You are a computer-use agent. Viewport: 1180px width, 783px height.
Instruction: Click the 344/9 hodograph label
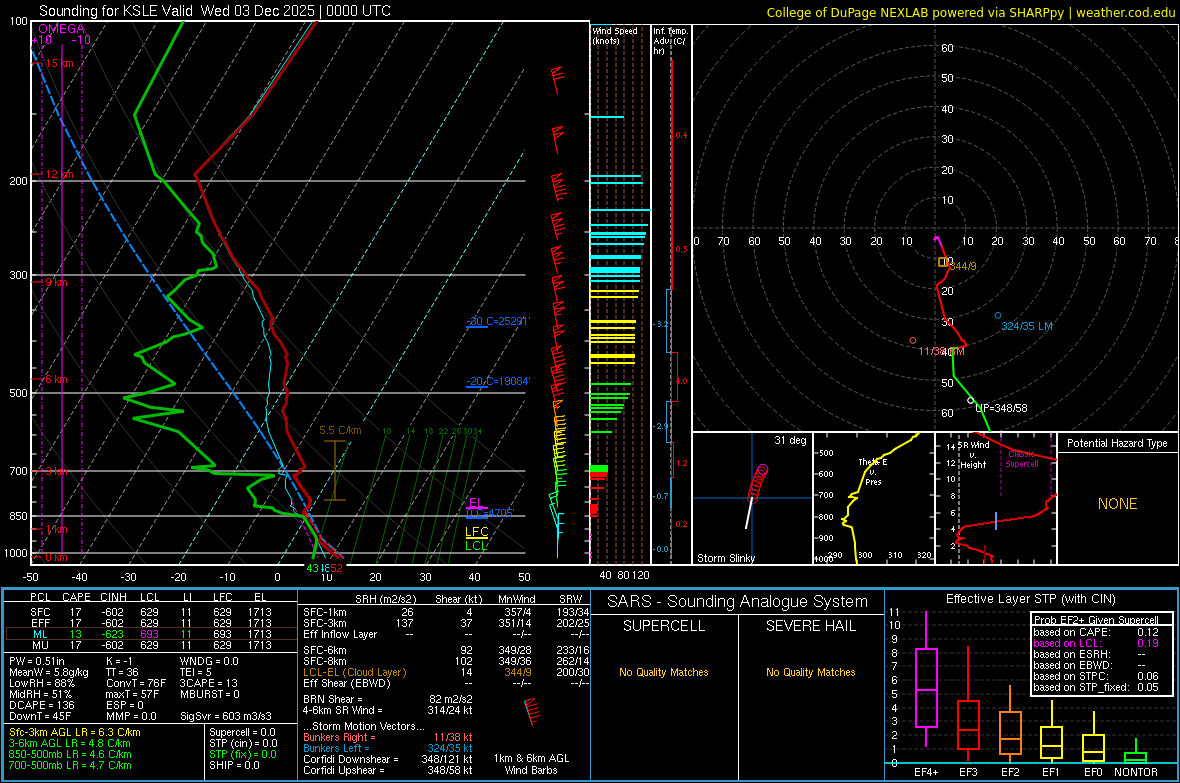[963, 267]
